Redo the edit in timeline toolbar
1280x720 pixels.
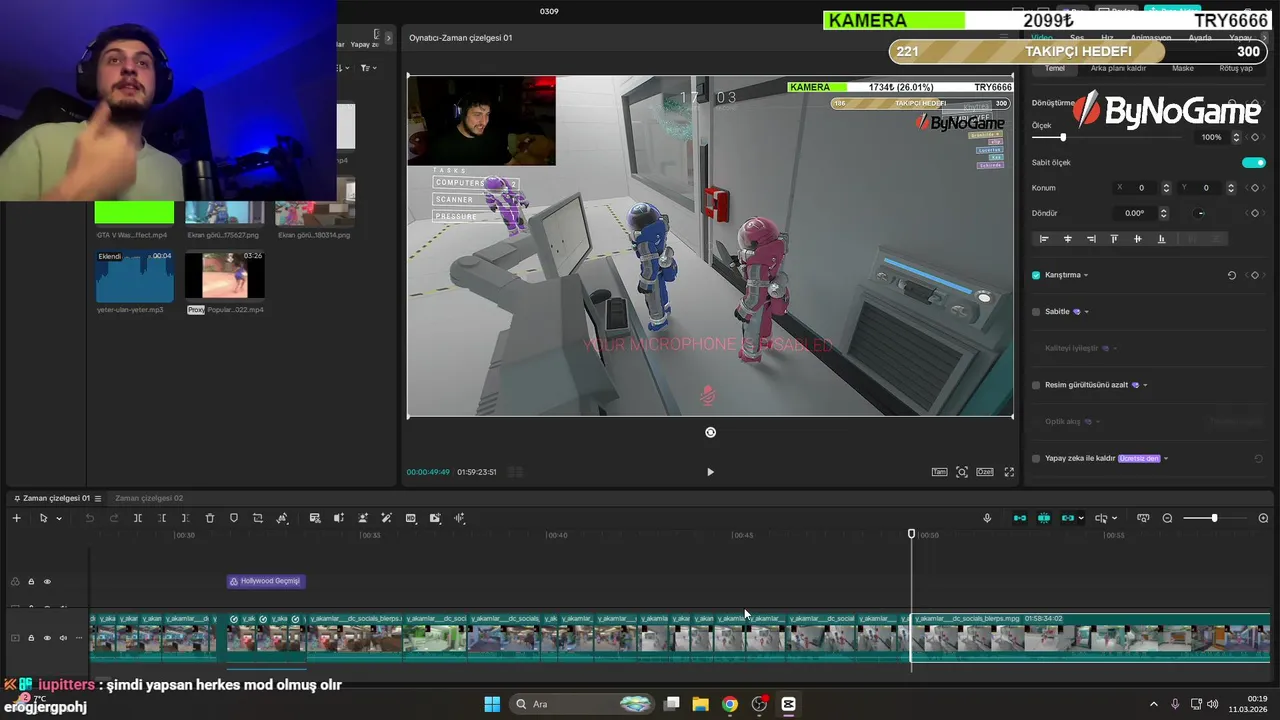tap(113, 518)
